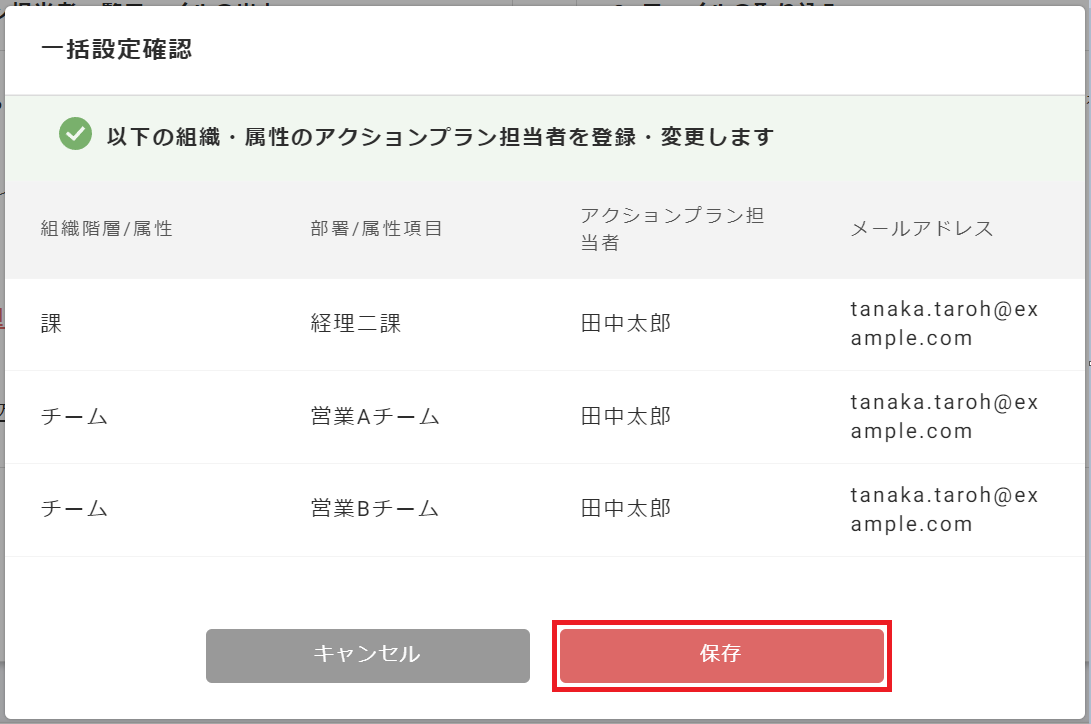
Task: Click the green confirmation message text
Action: click(440, 137)
